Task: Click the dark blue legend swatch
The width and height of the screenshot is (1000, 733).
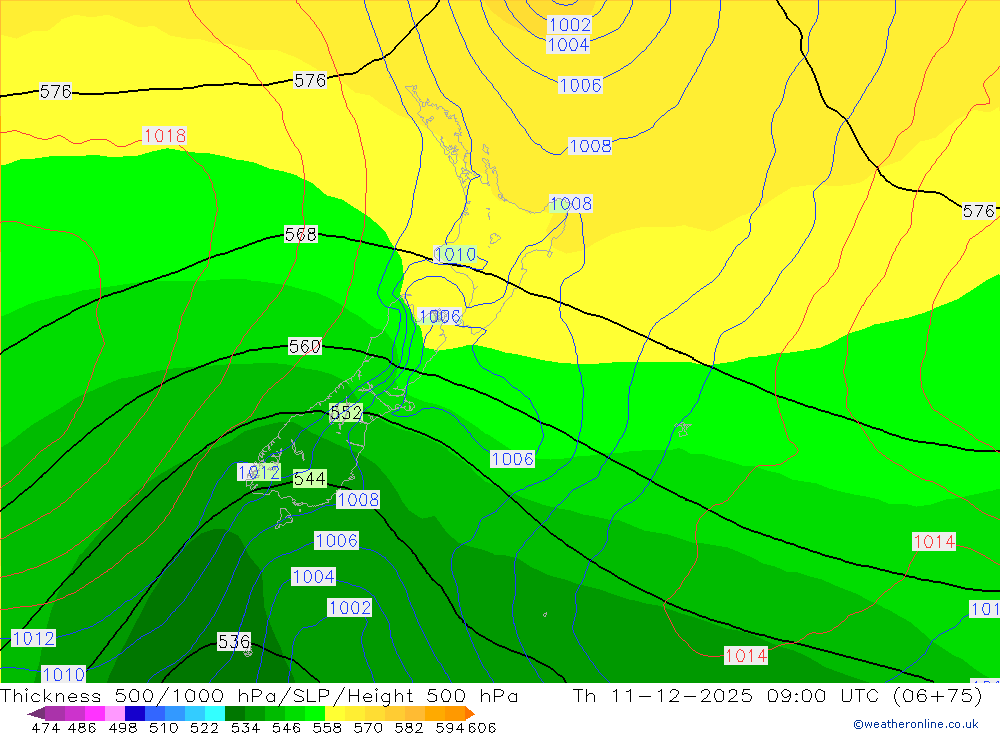Action: click(x=135, y=713)
